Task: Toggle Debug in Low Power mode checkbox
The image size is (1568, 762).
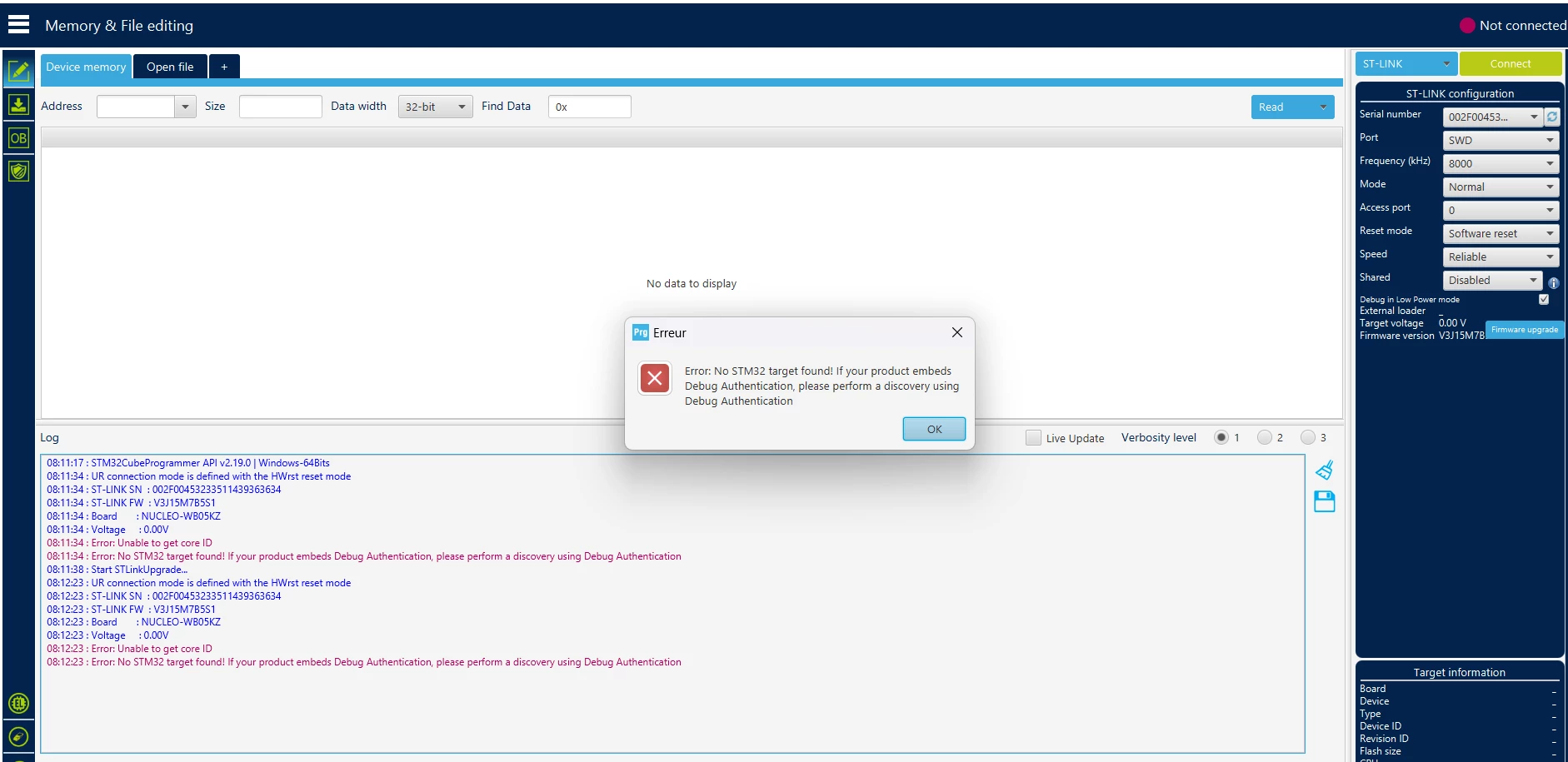Action: [1544, 299]
